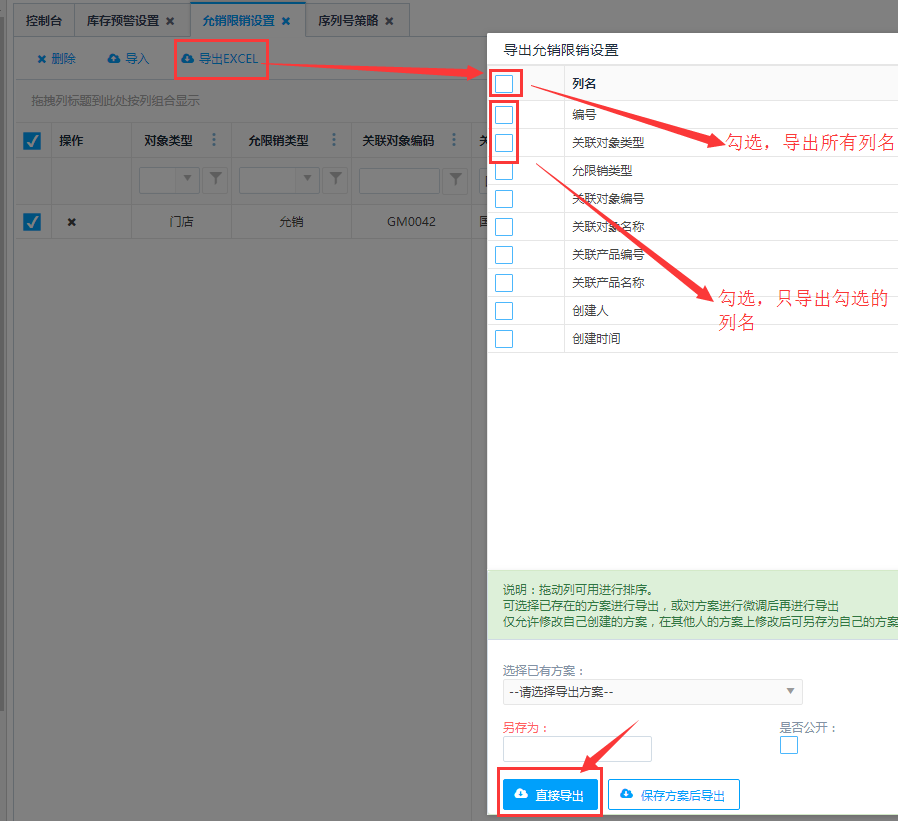
Task: Click the 删除 toolbar button
Action: [56, 59]
